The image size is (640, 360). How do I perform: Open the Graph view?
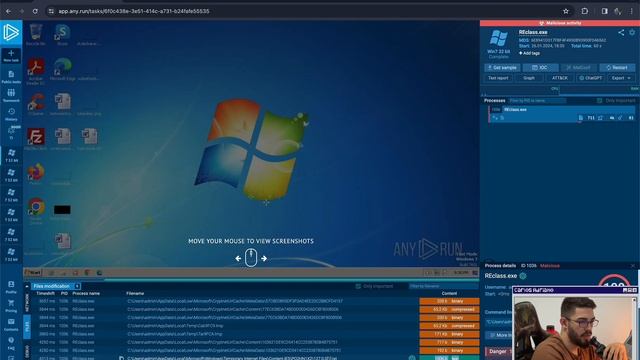tap(529, 78)
